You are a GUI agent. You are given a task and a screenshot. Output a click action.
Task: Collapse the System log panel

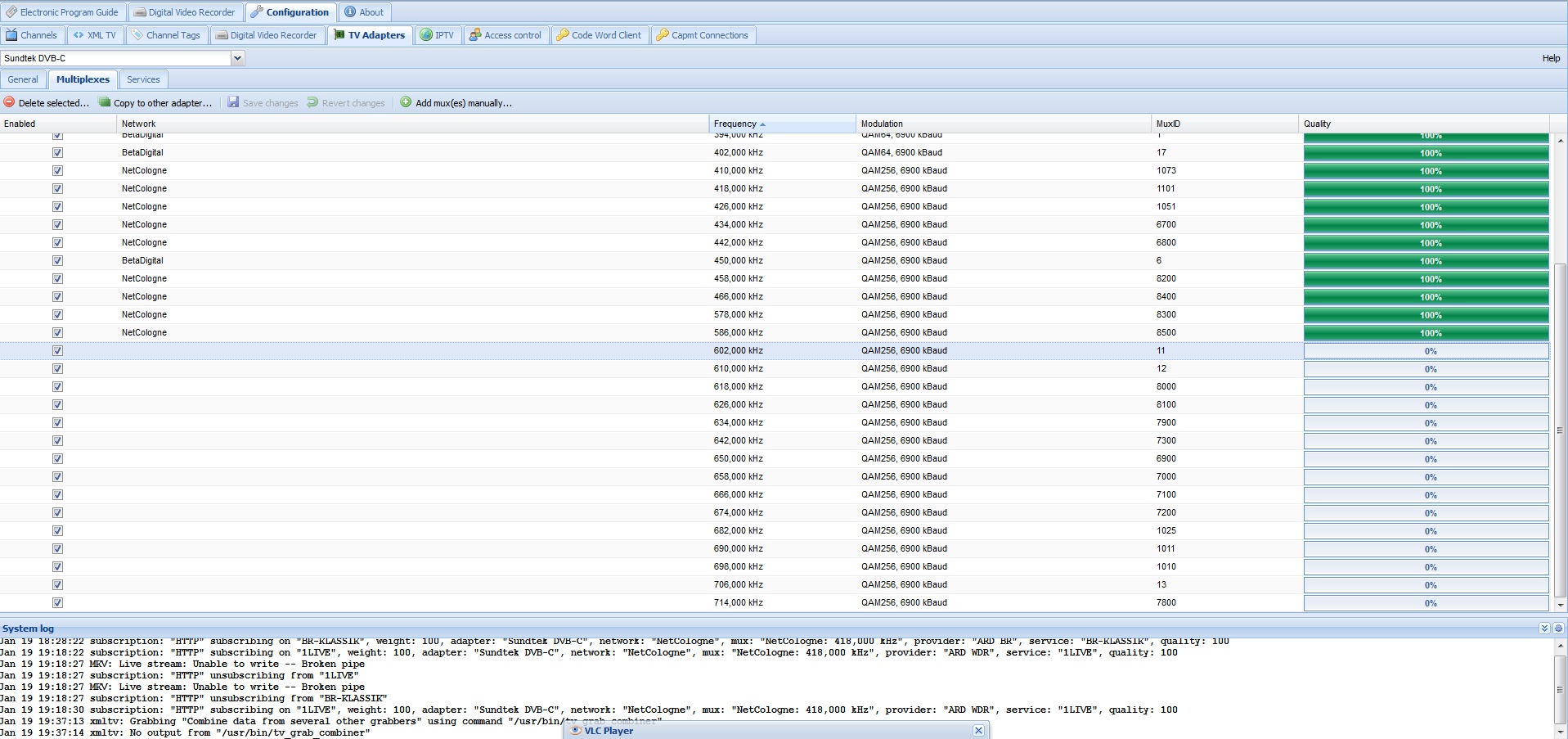[1543, 629]
